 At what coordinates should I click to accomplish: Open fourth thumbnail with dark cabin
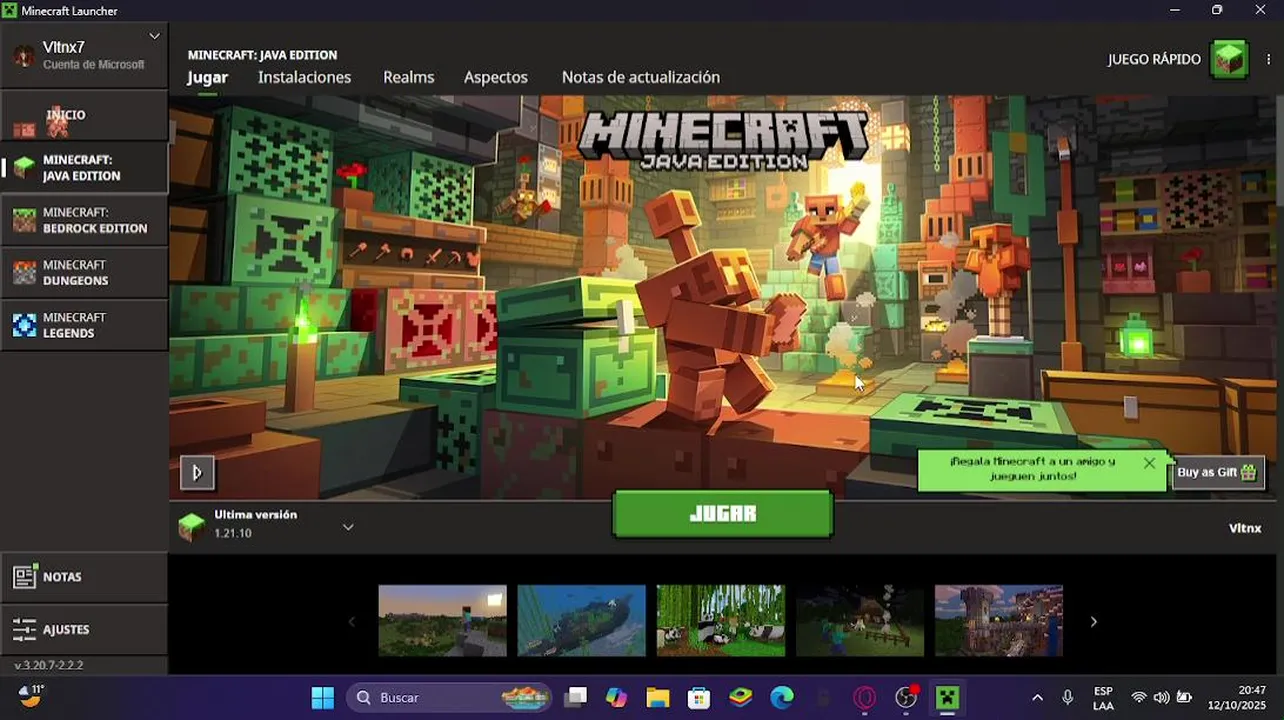point(859,621)
